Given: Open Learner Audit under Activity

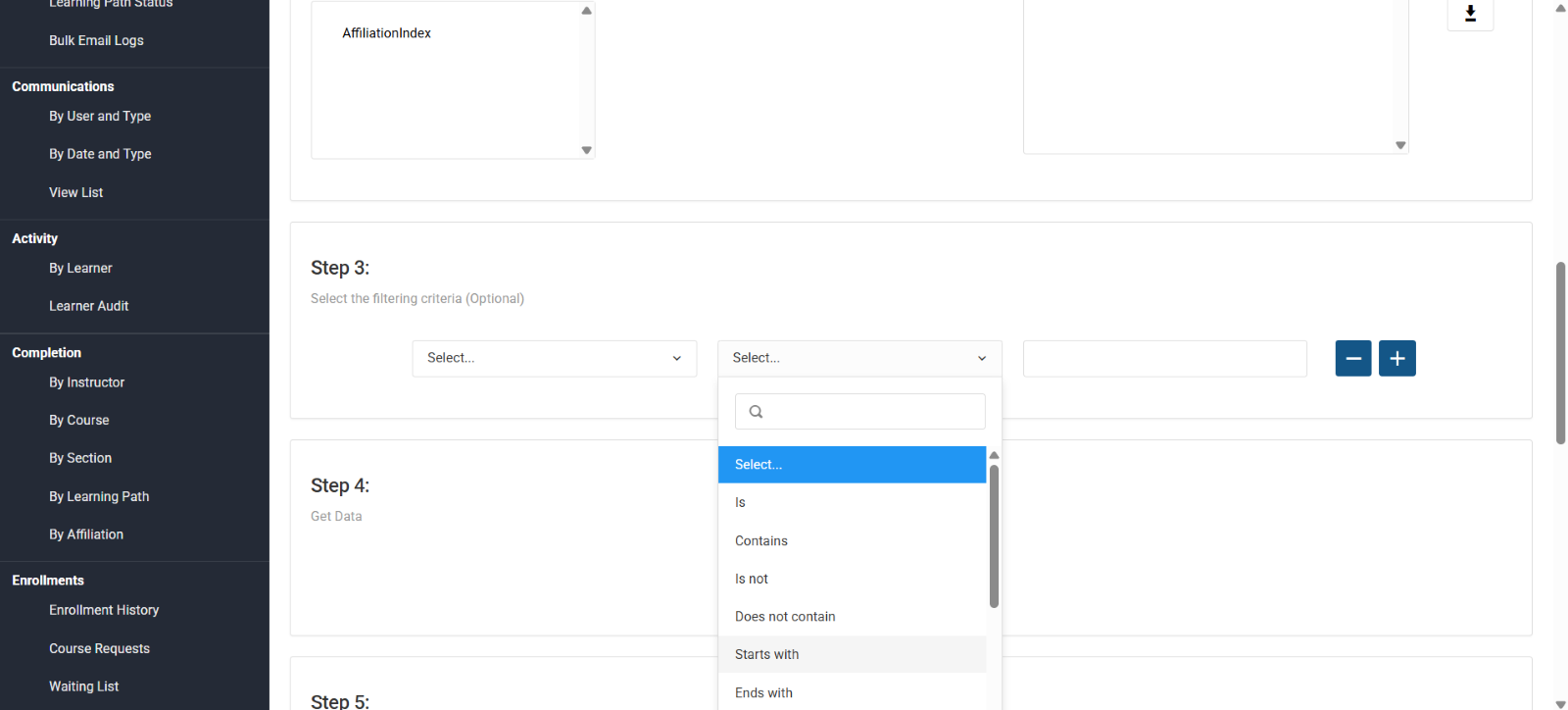Looking at the screenshot, I should pos(88,306).
